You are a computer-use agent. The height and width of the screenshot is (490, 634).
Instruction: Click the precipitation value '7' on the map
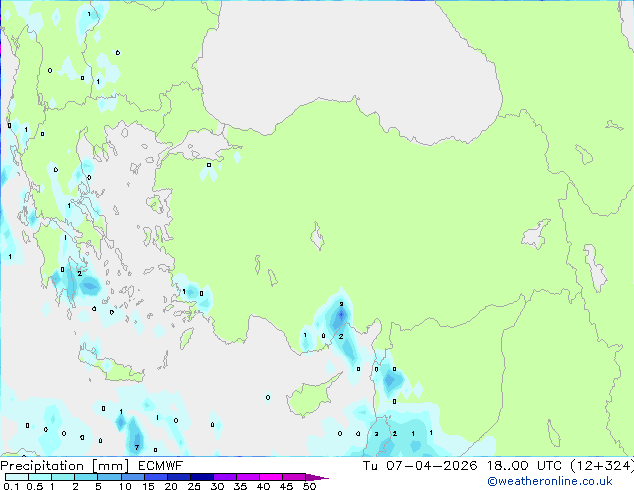point(137,447)
